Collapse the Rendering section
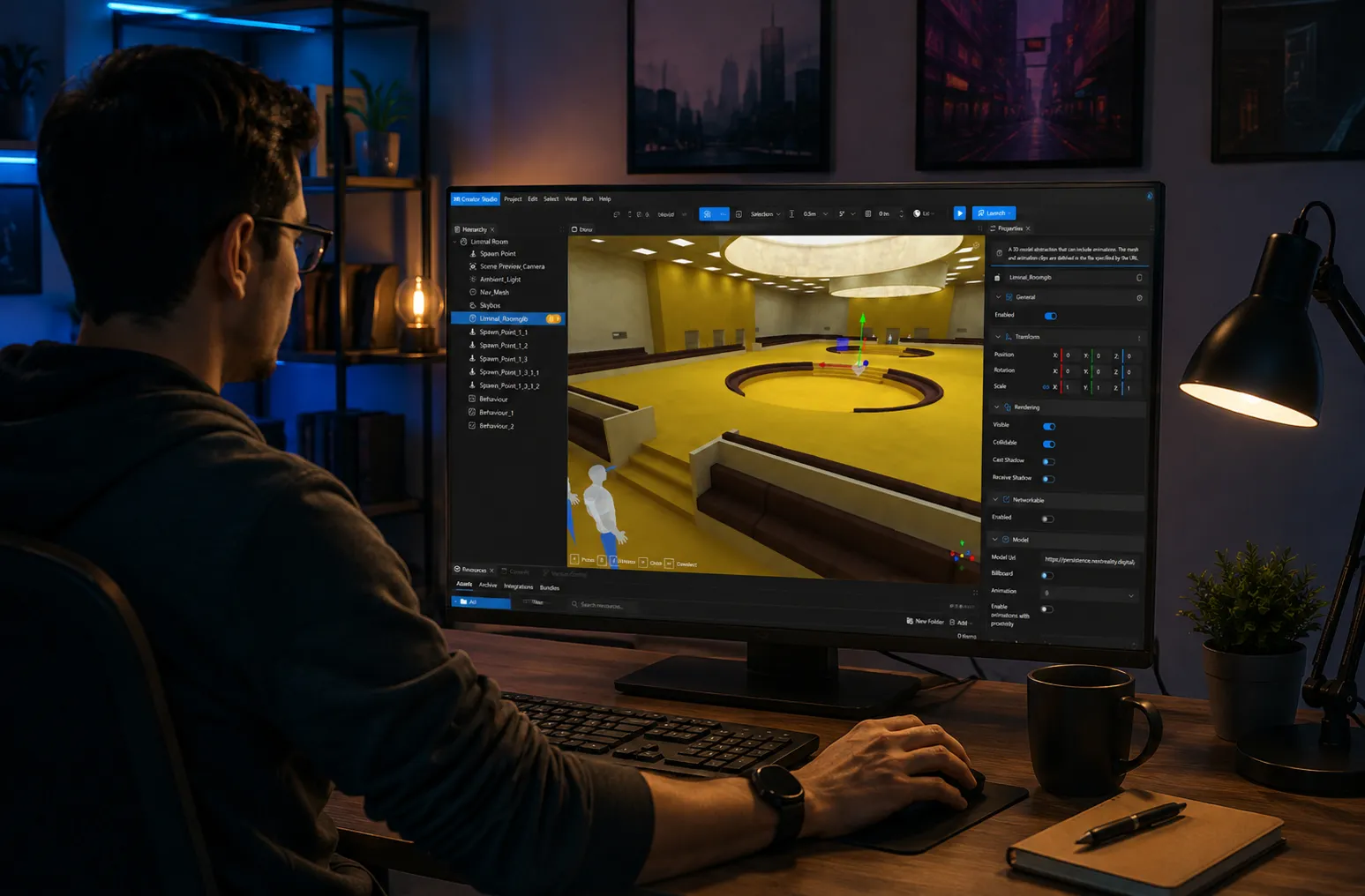Viewport: 1365px width, 896px height. 997,407
